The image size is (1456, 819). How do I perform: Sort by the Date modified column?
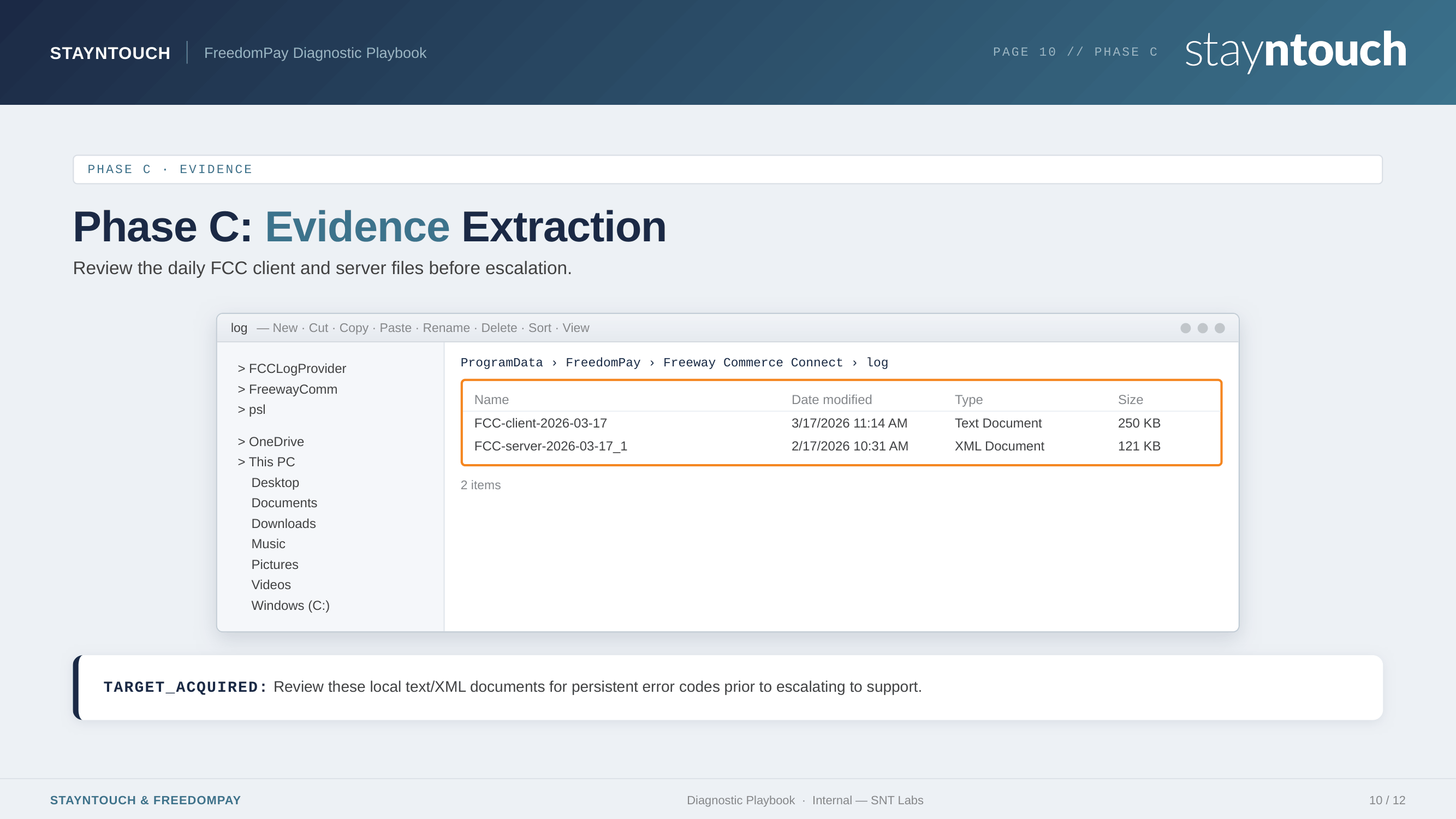coord(831,400)
